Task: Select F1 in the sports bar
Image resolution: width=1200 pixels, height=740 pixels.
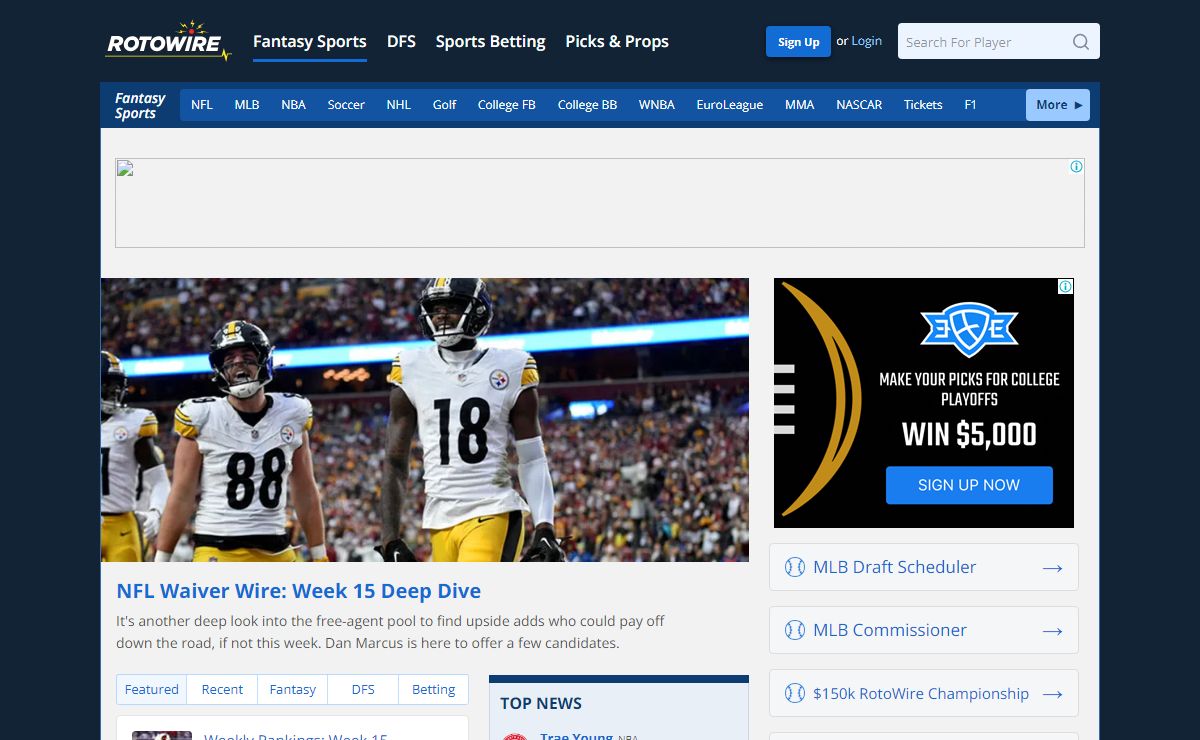Action: pyautogui.click(x=970, y=105)
